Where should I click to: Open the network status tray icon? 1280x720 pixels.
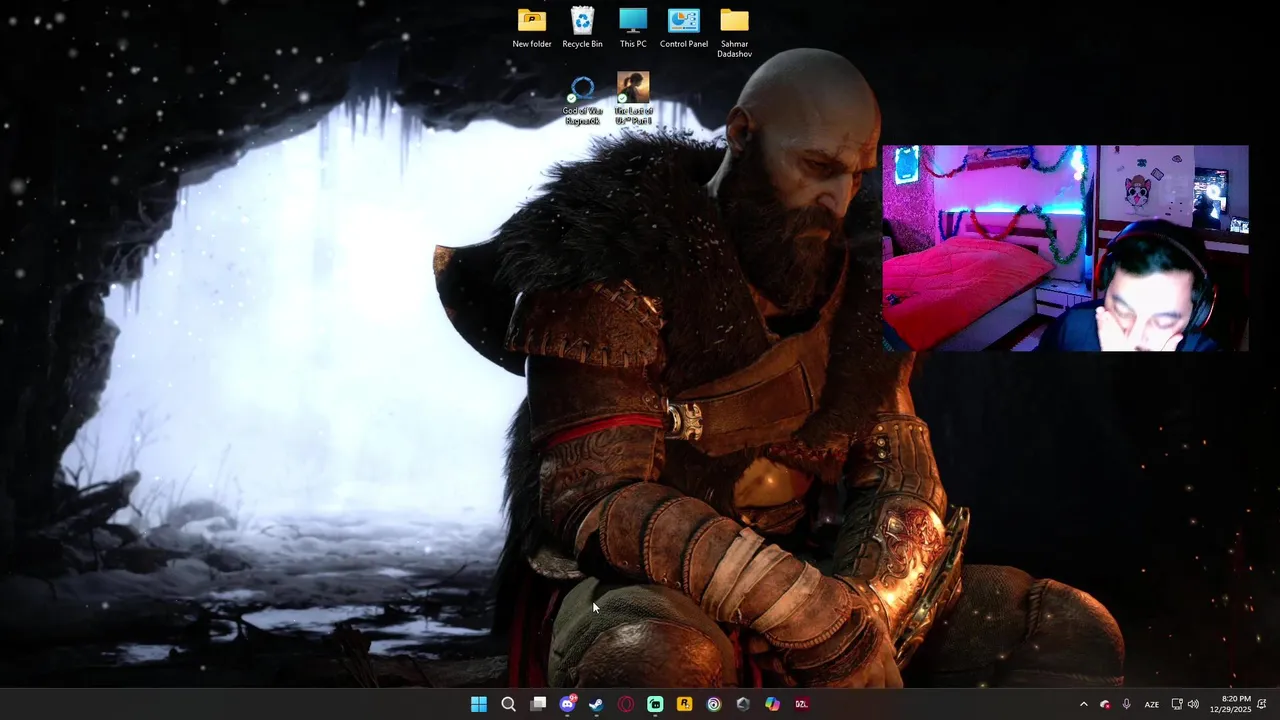1177,704
